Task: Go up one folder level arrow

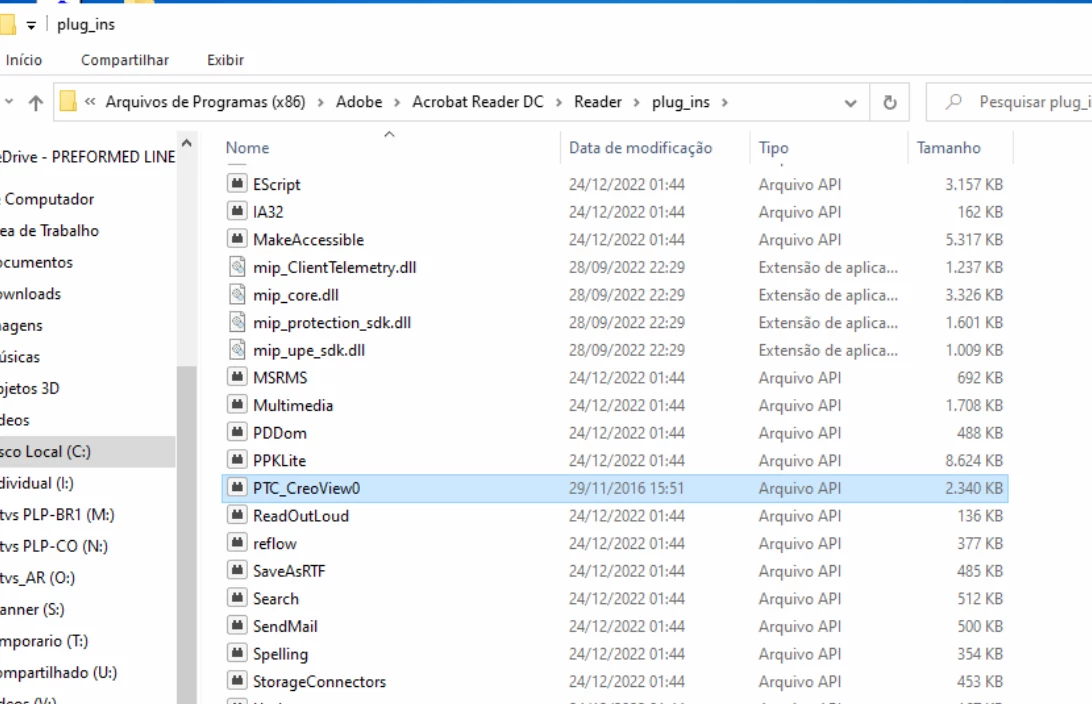Action: (36, 103)
